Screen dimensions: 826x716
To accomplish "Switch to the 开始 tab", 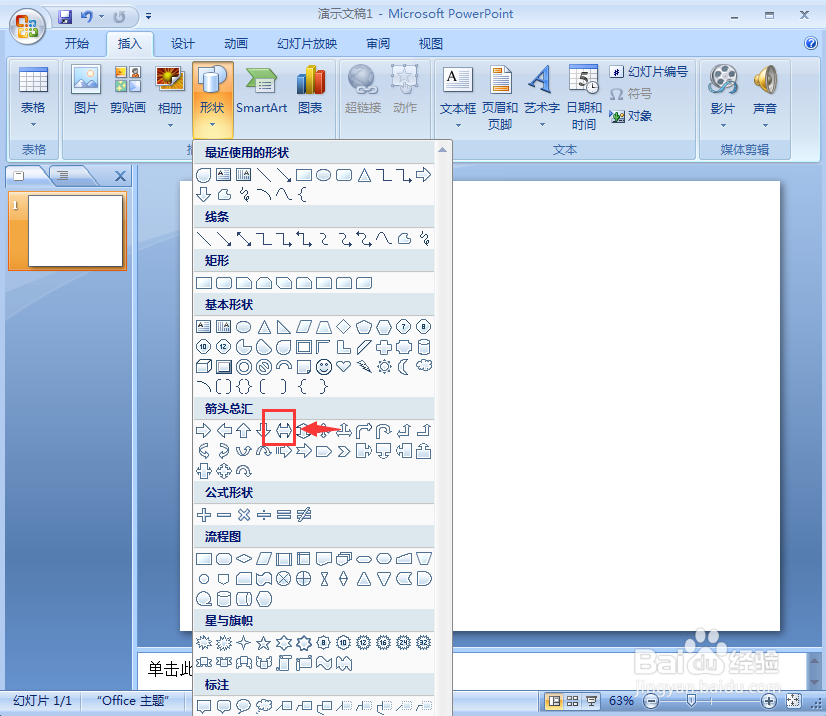I will tap(77, 44).
